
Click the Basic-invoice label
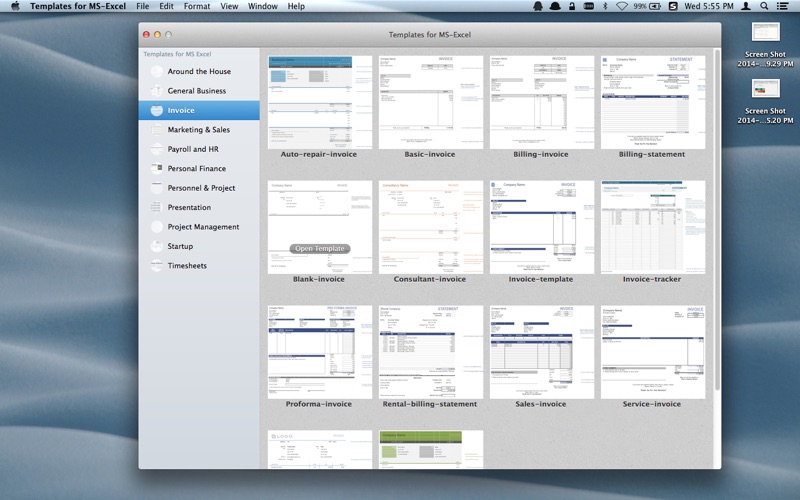pos(430,154)
